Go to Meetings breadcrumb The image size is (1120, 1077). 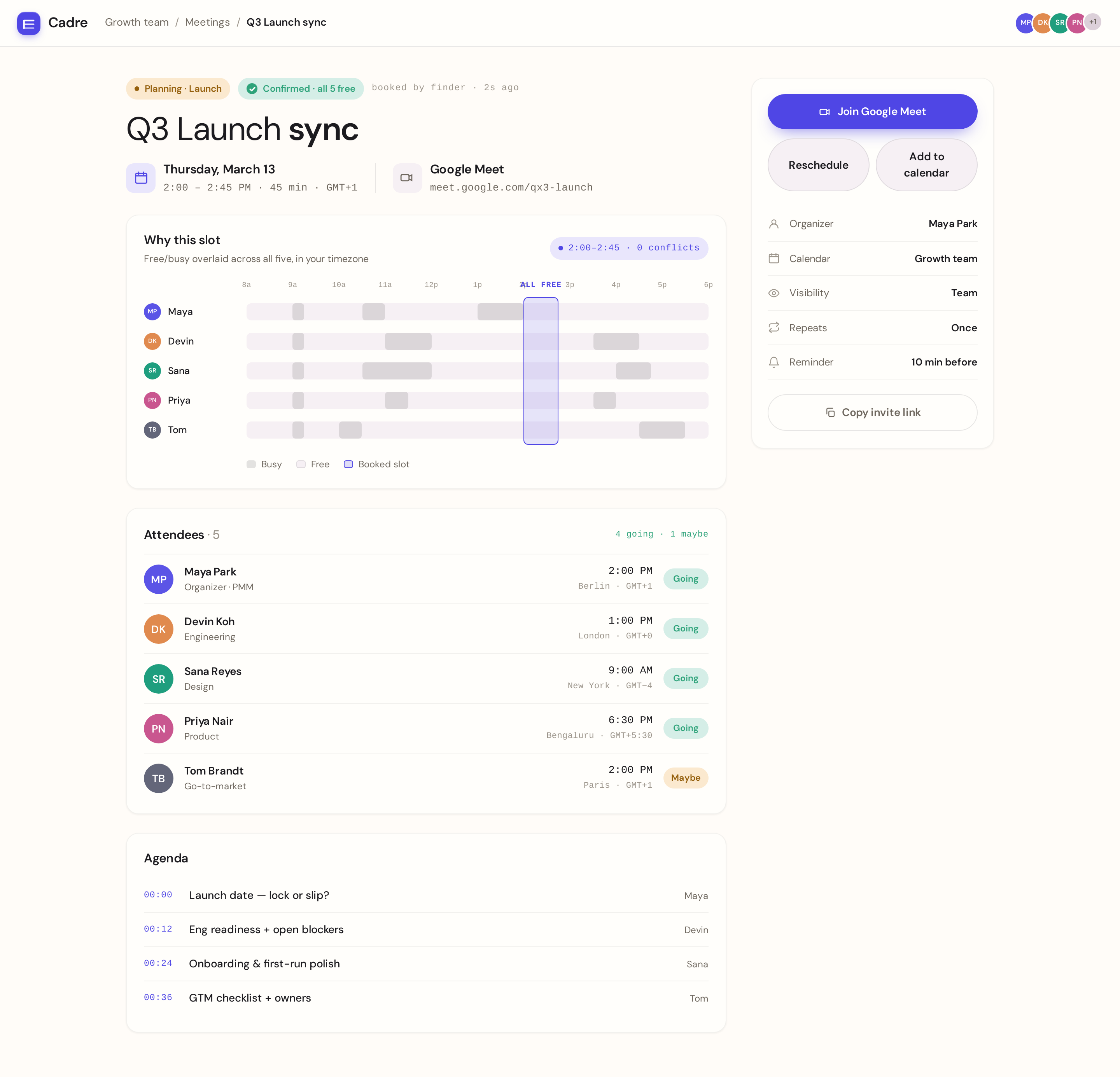(x=207, y=22)
